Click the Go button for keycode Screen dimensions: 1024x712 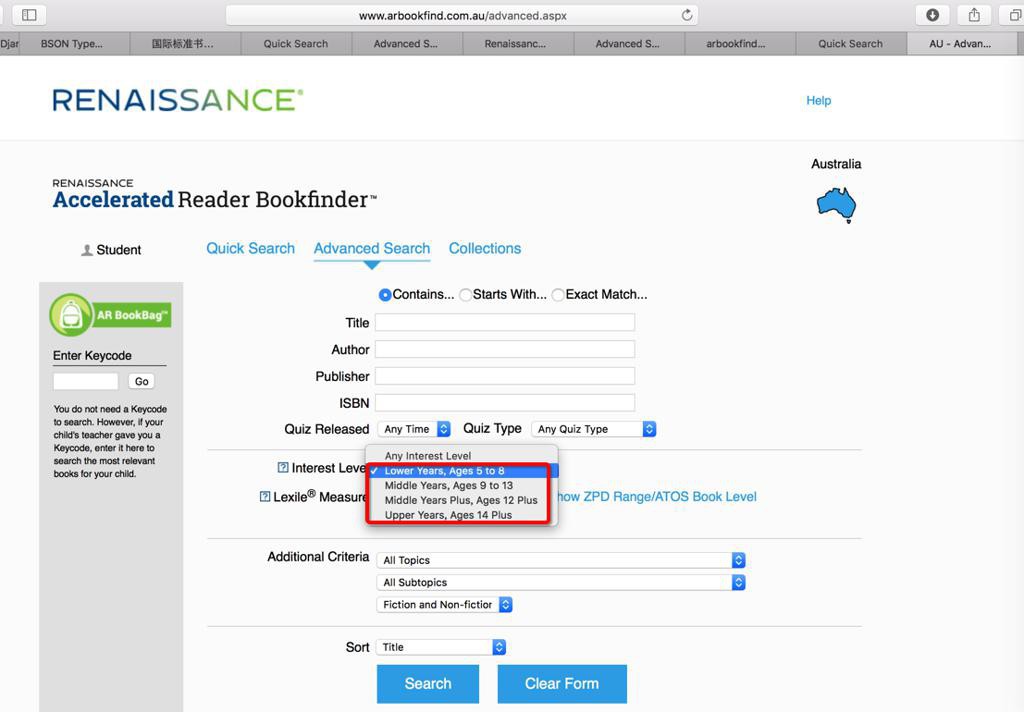tap(142, 381)
